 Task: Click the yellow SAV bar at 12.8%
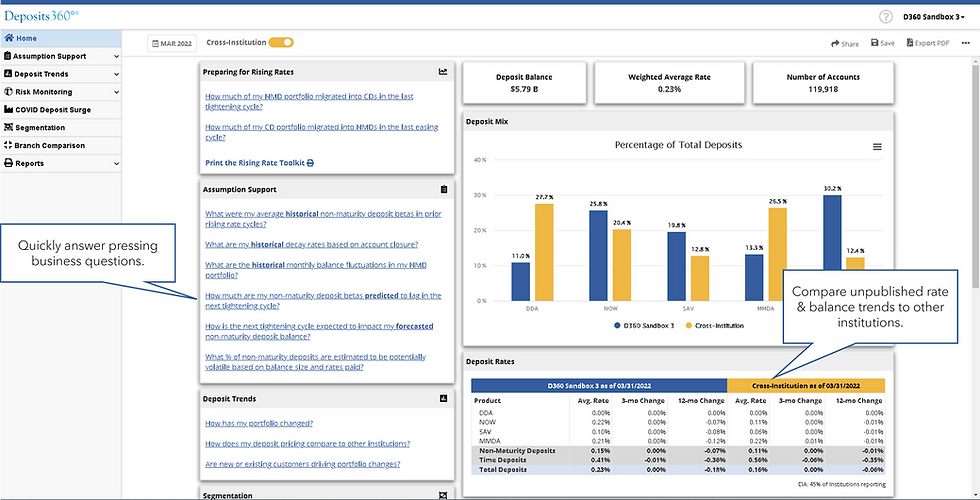tap(700, 278)
